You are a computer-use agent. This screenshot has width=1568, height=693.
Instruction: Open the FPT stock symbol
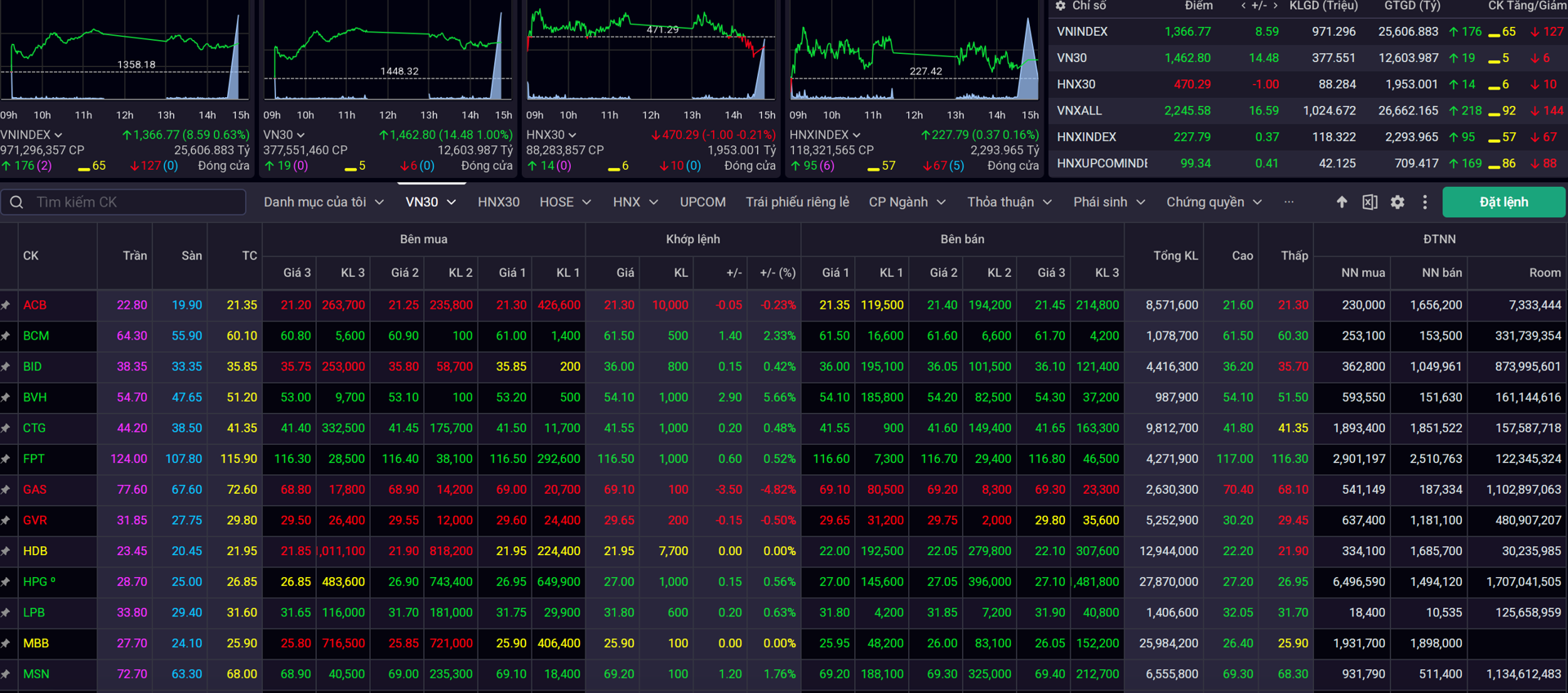(x=33, y=459)
